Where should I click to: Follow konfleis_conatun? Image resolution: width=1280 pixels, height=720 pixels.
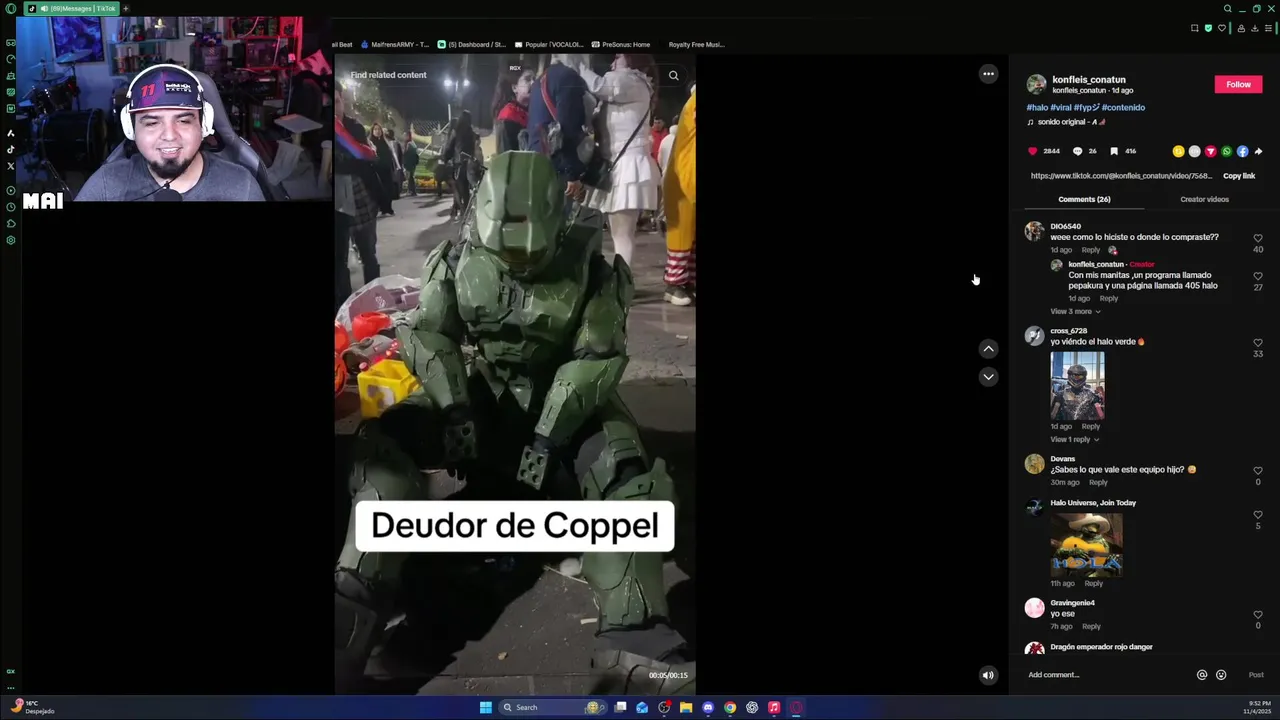pos(1238,84)
